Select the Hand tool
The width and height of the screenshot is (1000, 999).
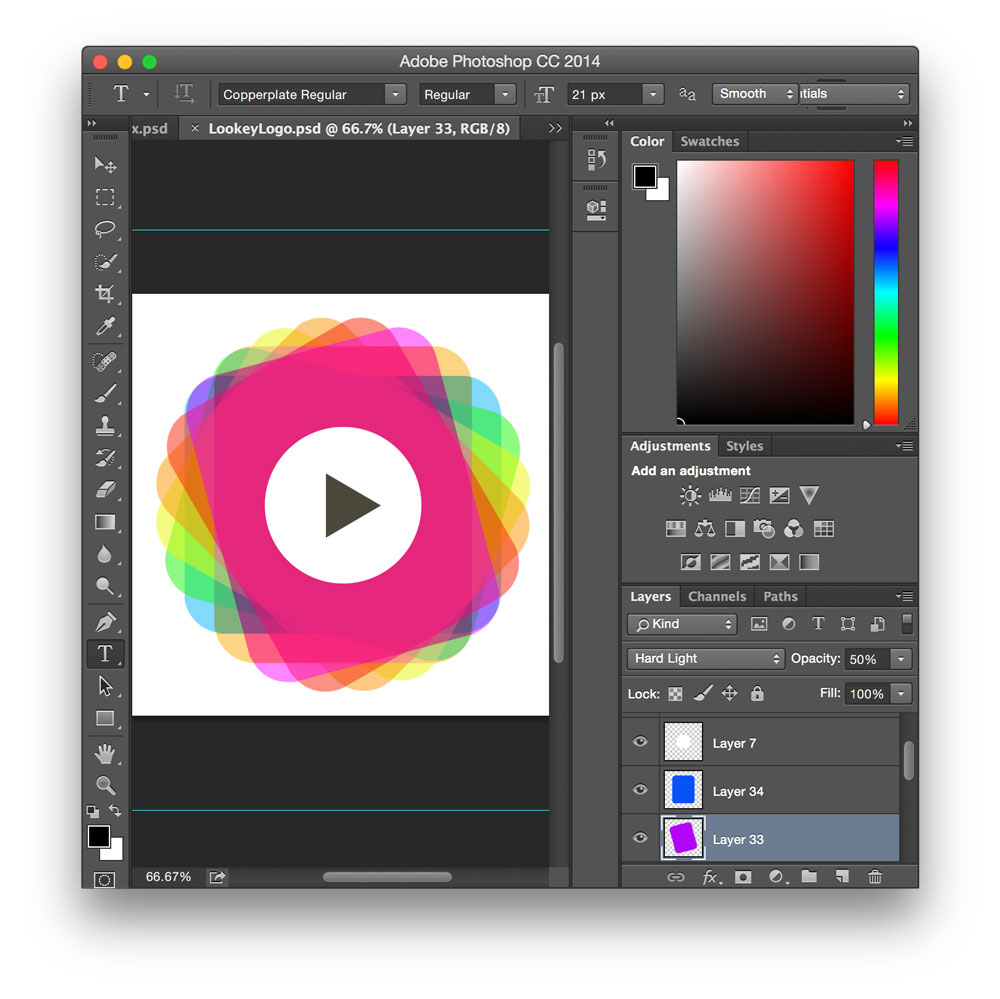[105, 752]
